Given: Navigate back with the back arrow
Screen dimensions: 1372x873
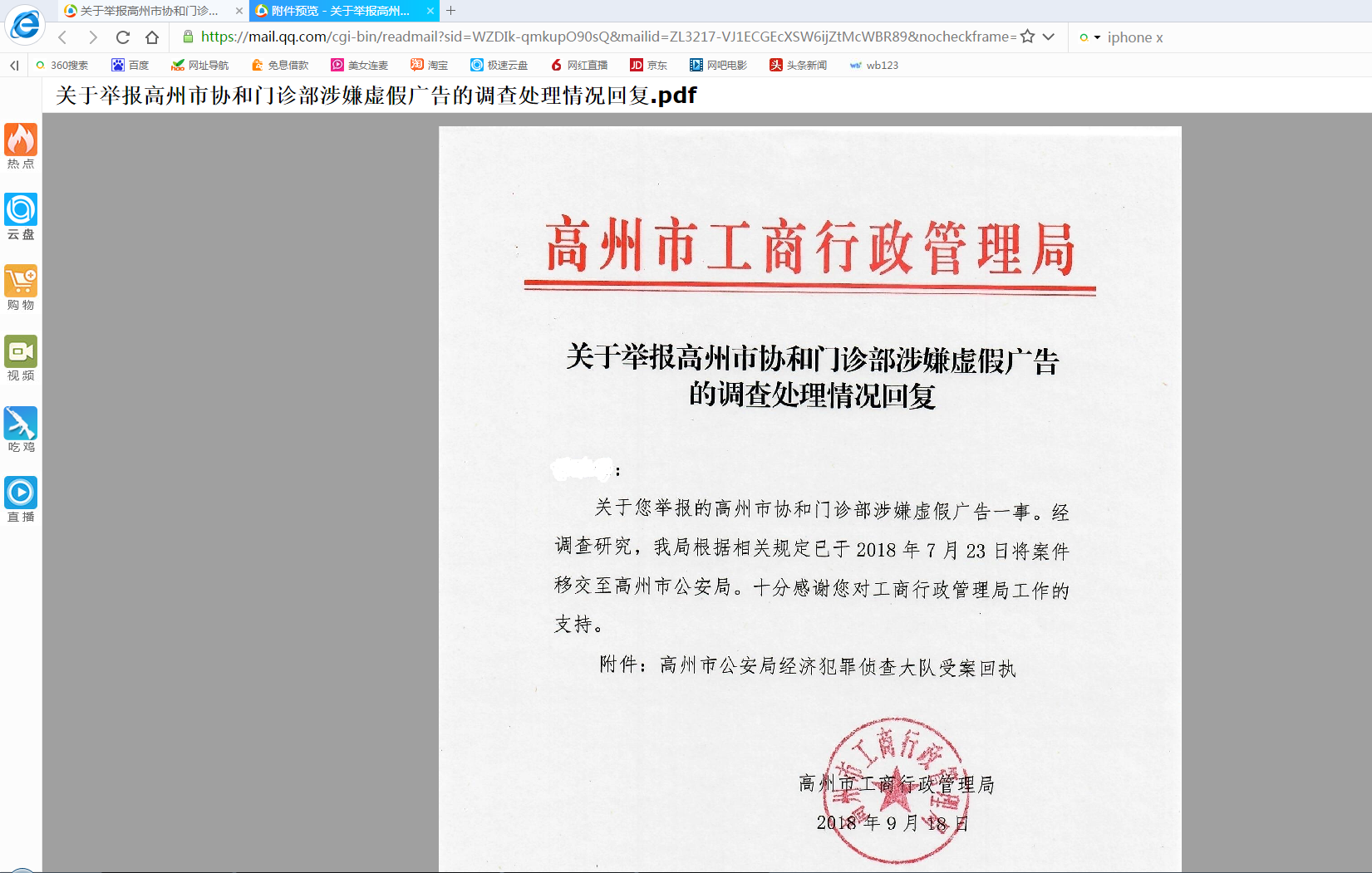Looking at the screenshot, I should pyautogui.click(x=63, y=37).
